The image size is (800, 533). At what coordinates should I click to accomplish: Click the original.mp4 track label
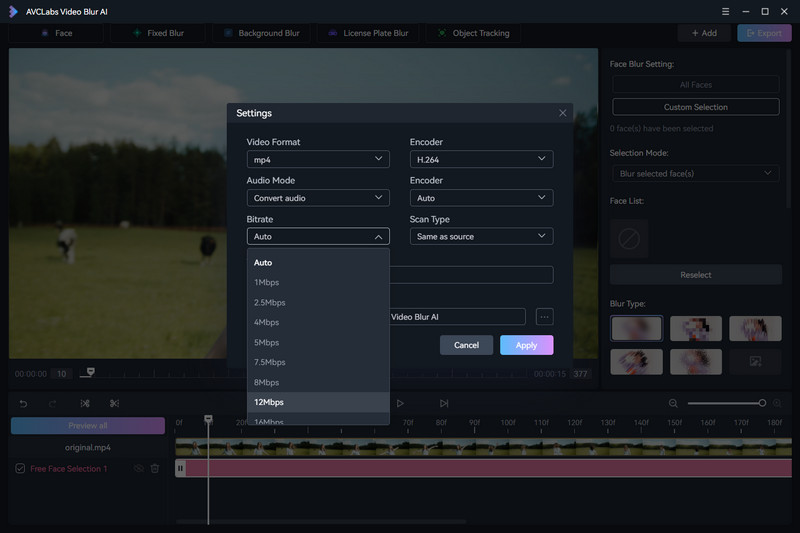[88, 447]
